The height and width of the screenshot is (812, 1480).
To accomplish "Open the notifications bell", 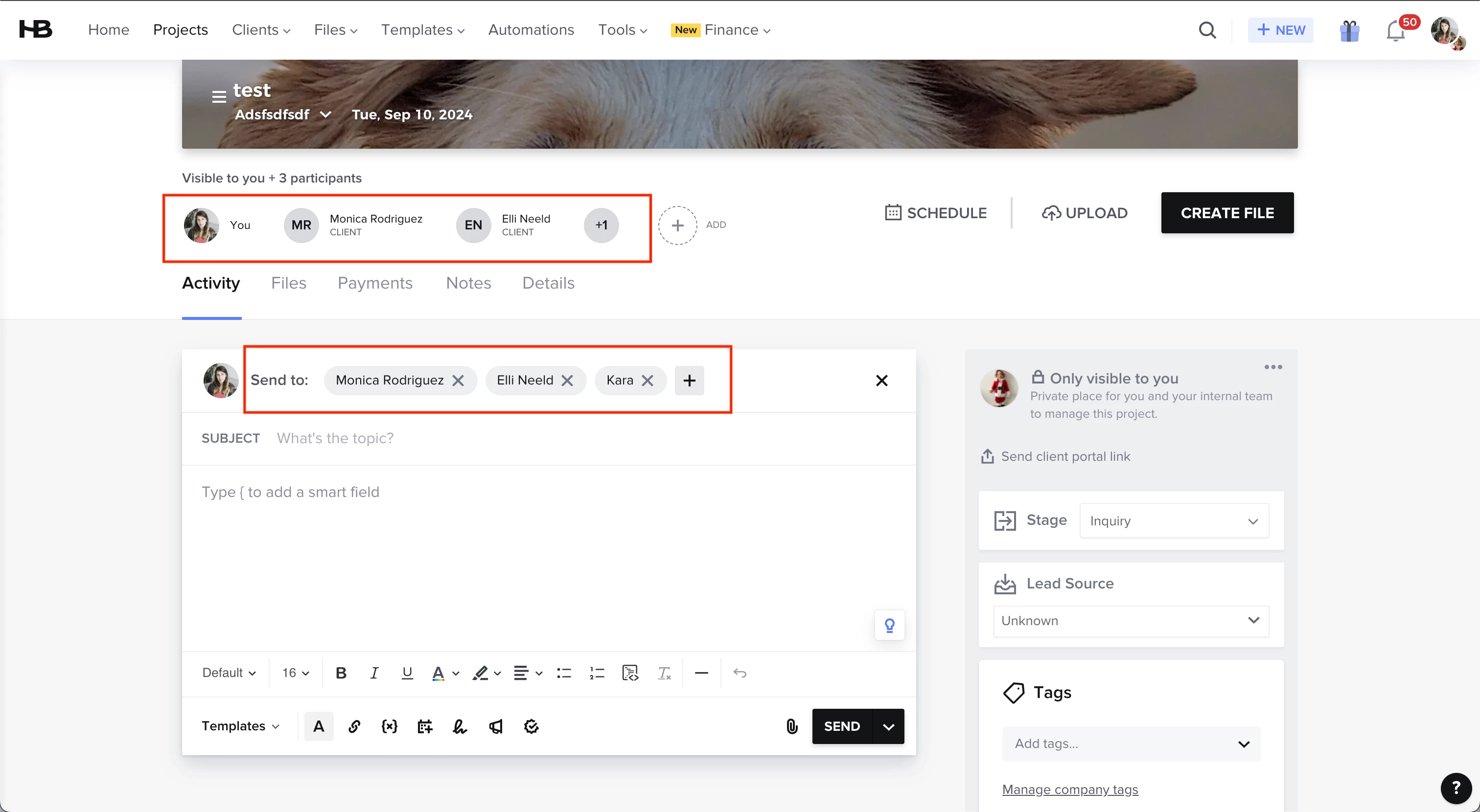I will [x=1395, y=31].
